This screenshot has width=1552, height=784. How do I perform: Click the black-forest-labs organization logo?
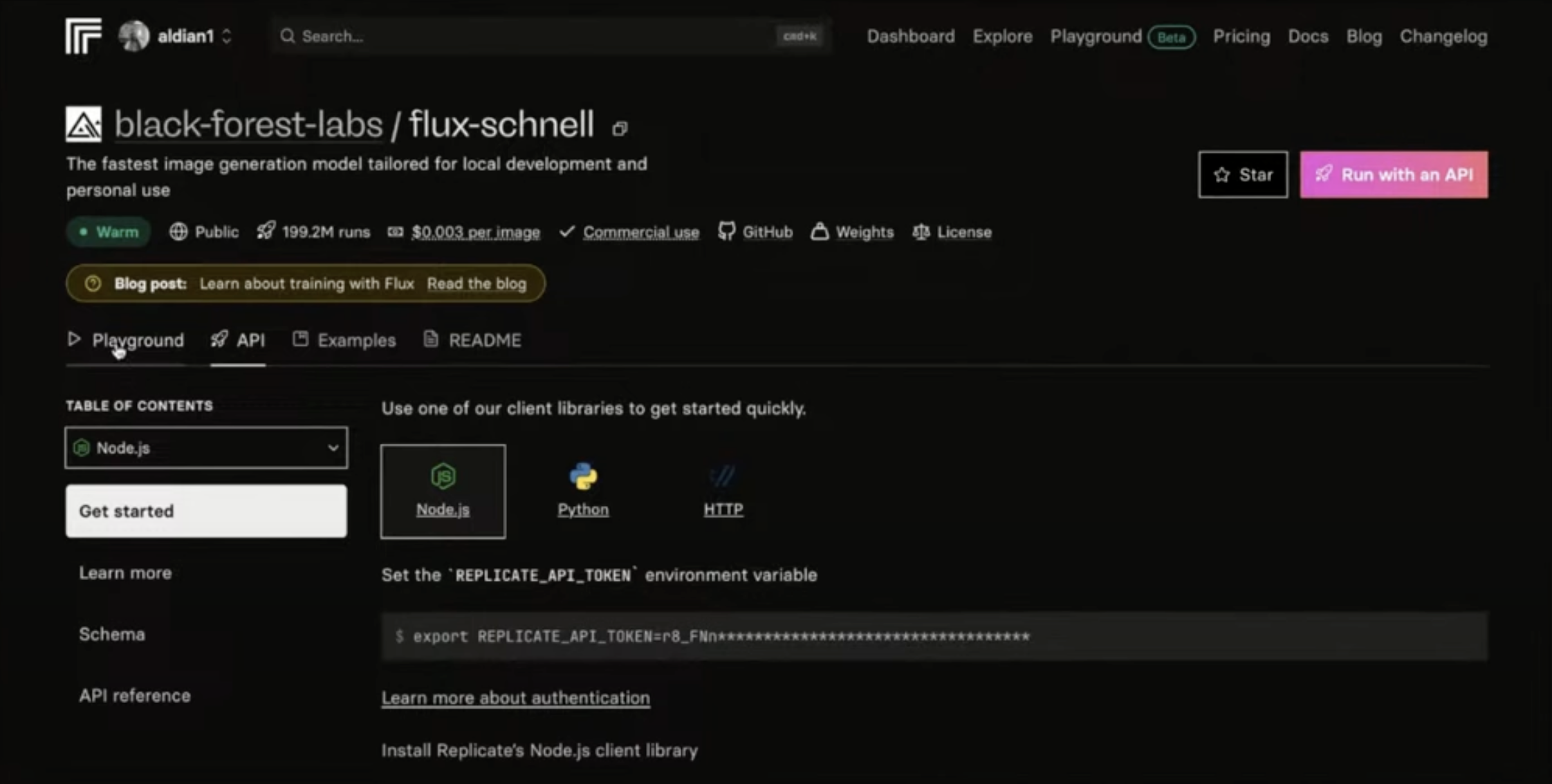click(x=84, y=124)
